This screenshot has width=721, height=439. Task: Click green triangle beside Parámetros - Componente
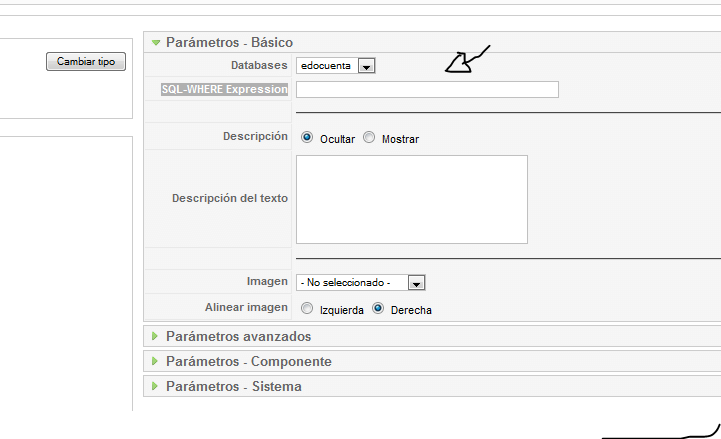[x=155, y=361]
